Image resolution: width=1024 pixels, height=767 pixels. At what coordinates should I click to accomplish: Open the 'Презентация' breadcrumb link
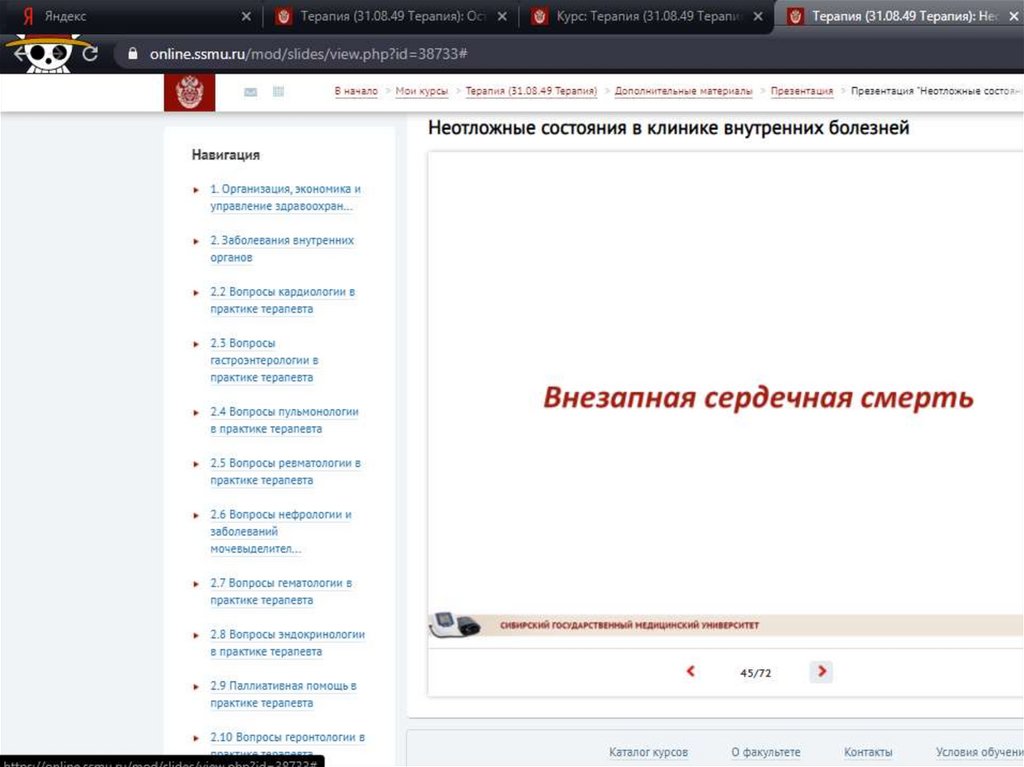(x=801, y=91)
